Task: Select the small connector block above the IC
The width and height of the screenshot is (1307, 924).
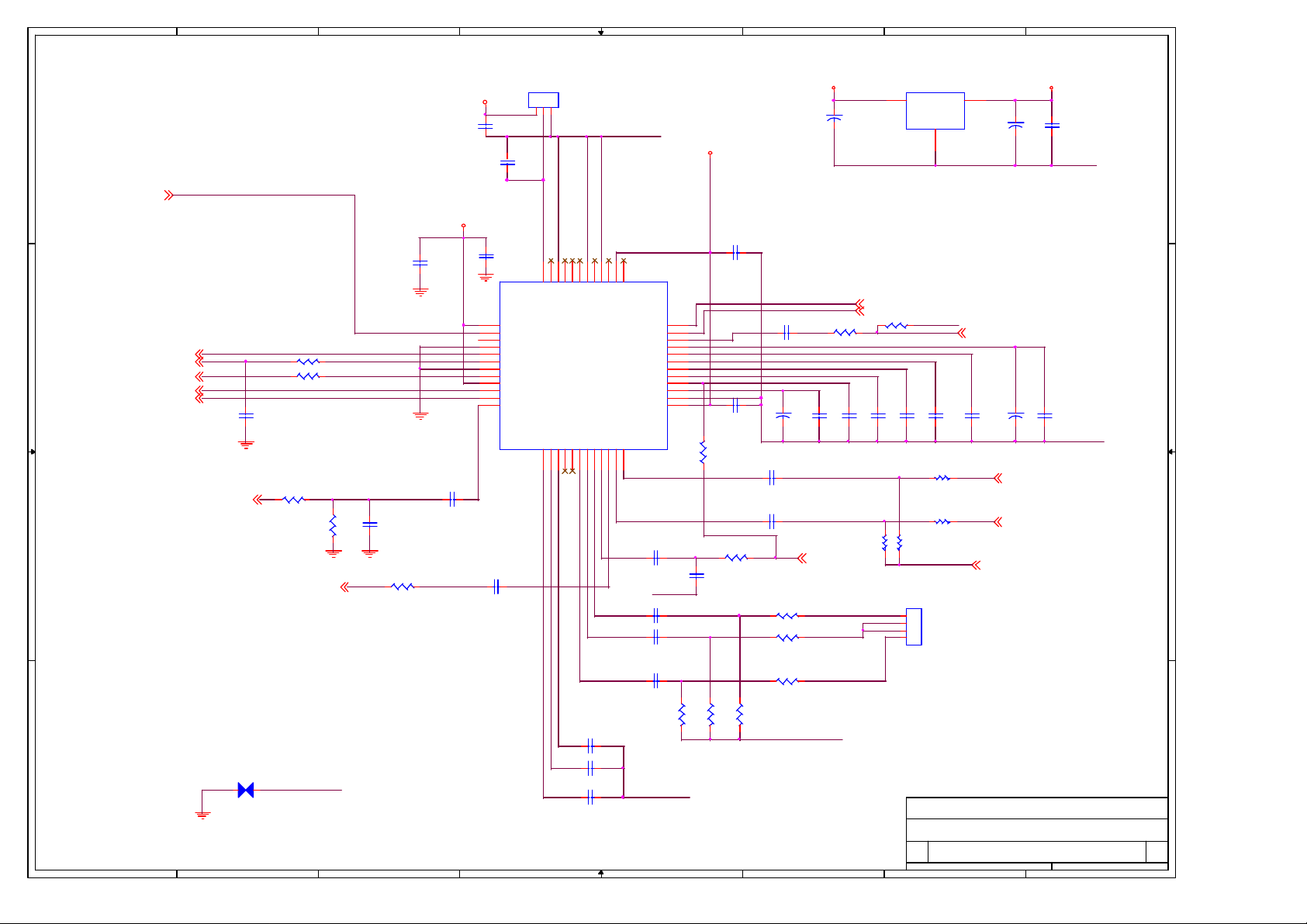Action: tap(543, 100)
